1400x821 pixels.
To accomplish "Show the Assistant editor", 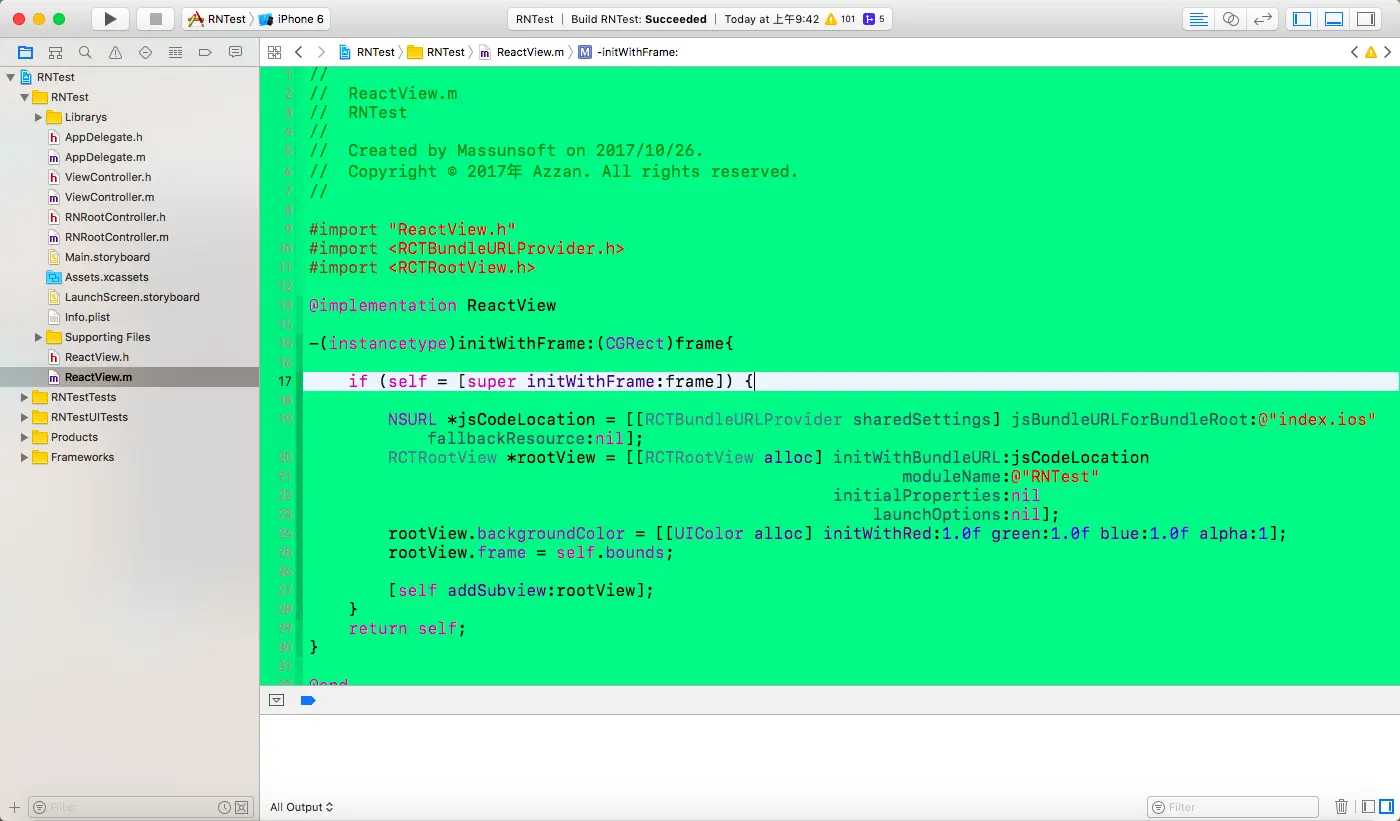I will [1231, 19].
